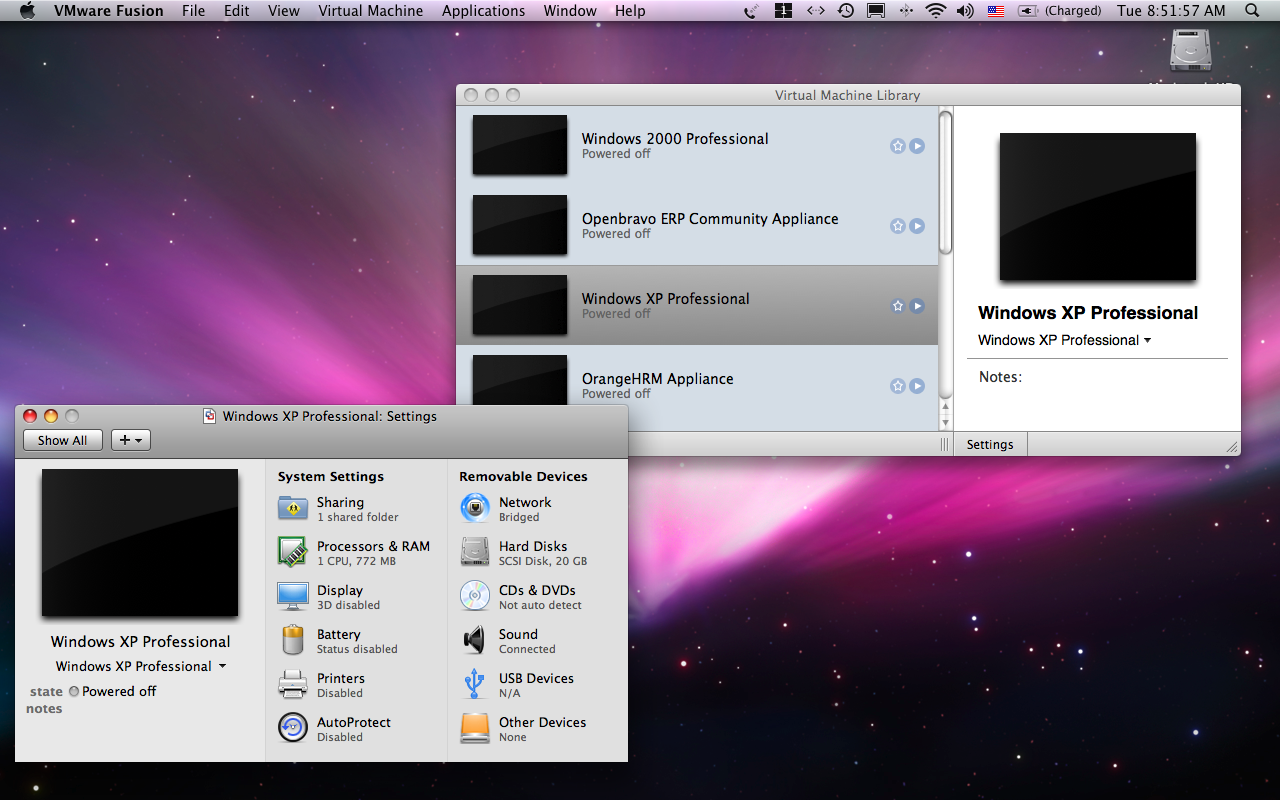This screenshot has width=1280, height=800.
Task: Click the Virtual Machine Library scrollbar
Action: click(945, 182)
